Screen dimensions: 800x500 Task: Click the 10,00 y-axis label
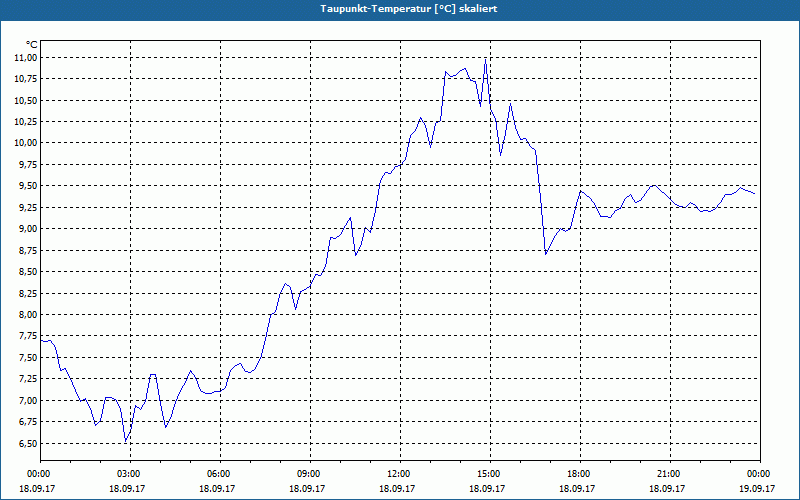[x=26, y=143]
